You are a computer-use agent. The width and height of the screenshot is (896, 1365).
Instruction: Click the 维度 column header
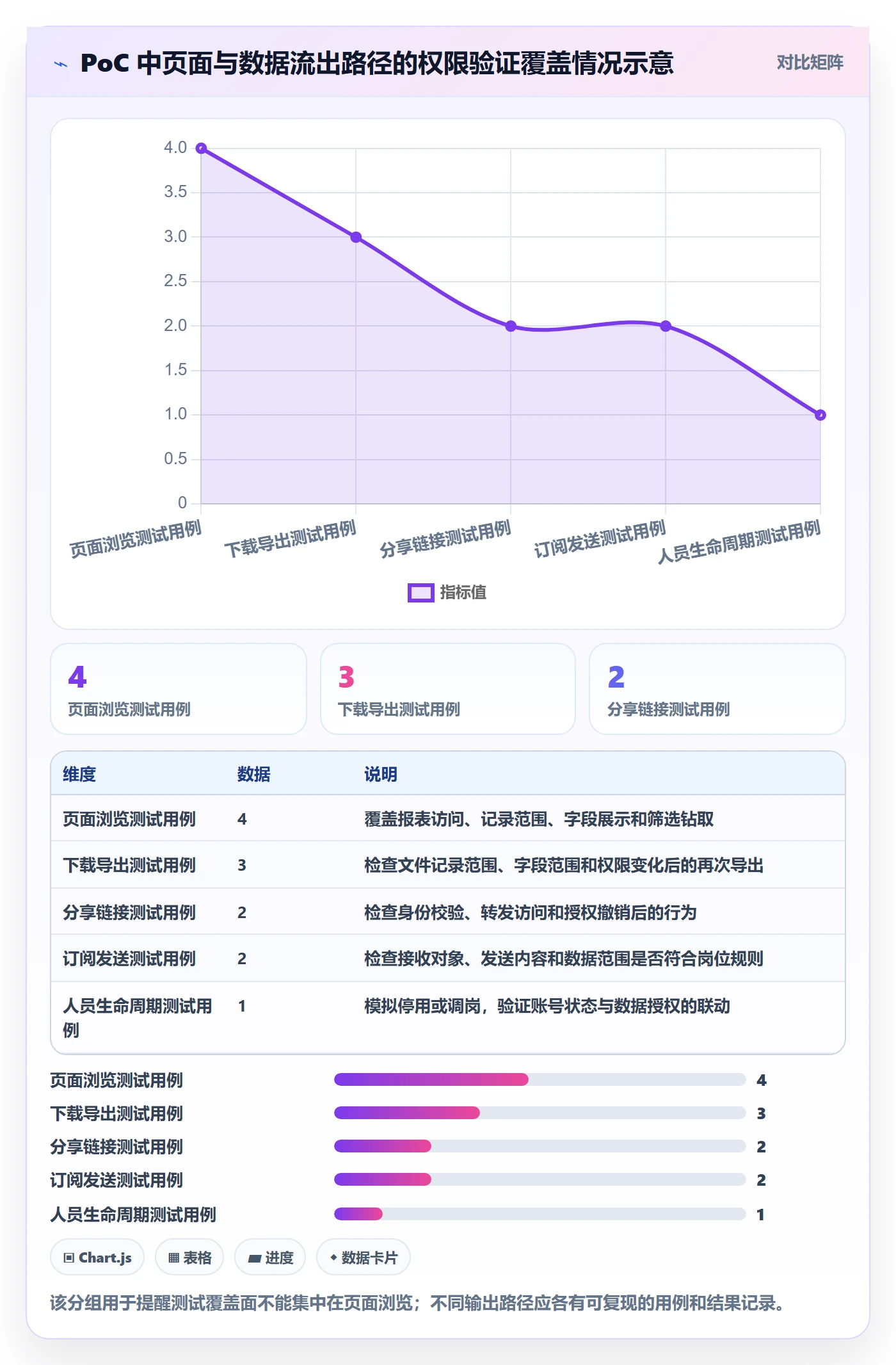79,775
